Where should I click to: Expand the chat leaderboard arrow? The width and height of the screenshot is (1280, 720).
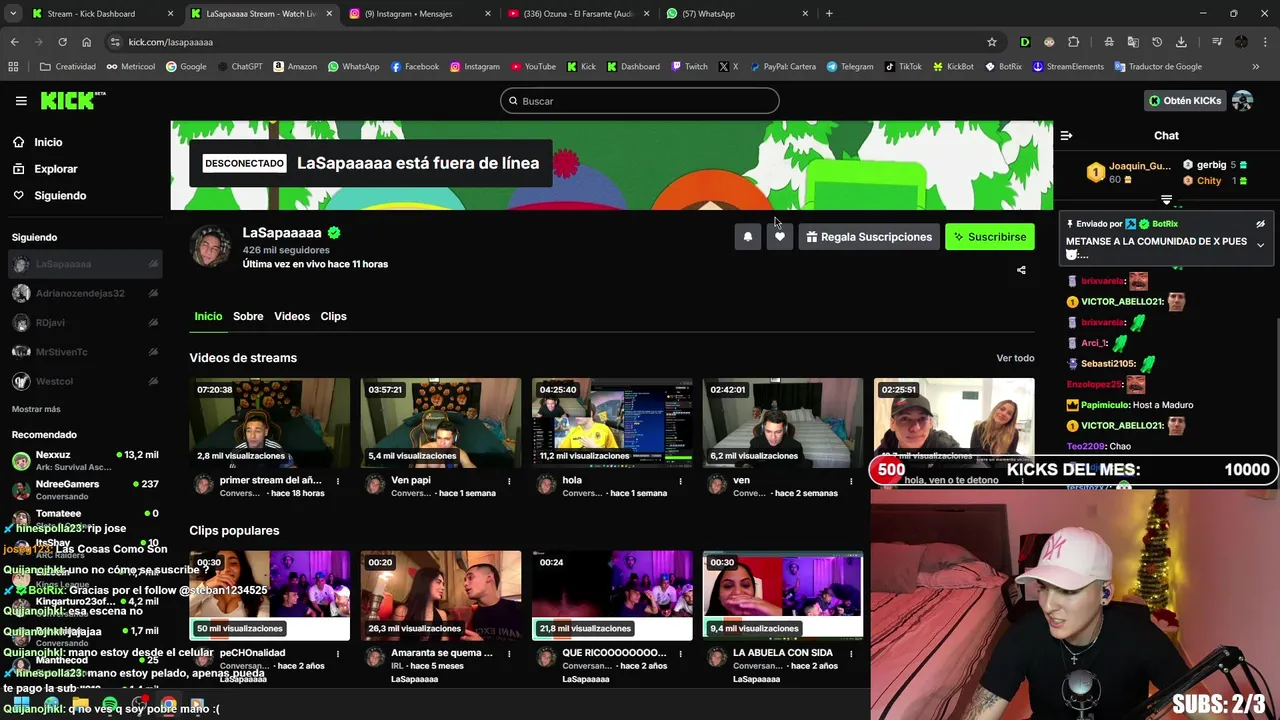tap(1166, 200)
